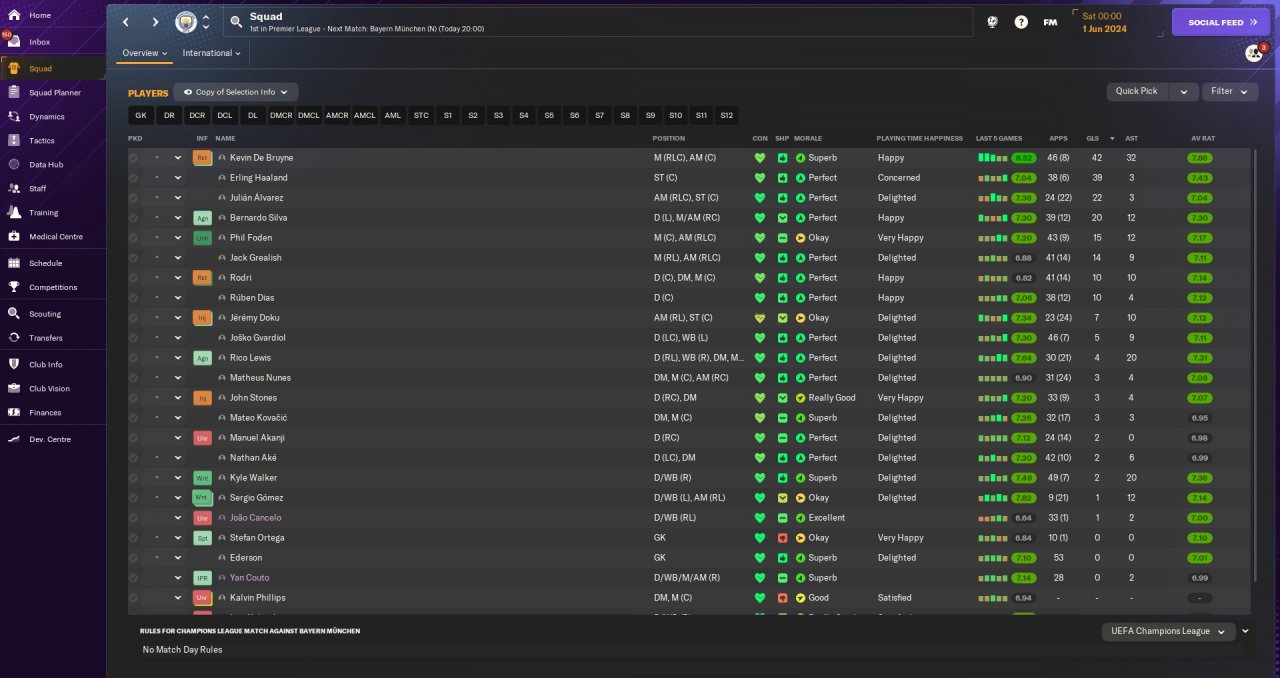Click the Manchester City club badge
Viewport: 1280px width, 678px height.
[186, 22]
